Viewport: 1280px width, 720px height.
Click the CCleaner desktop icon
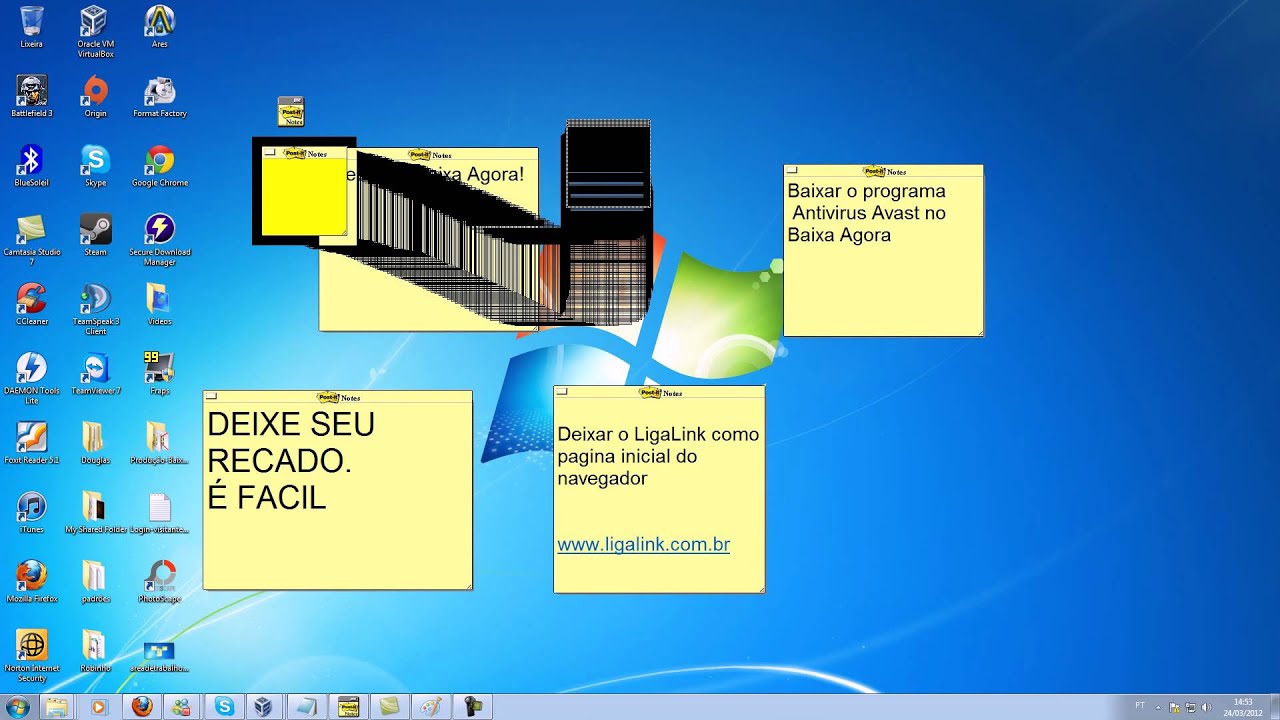31,304
